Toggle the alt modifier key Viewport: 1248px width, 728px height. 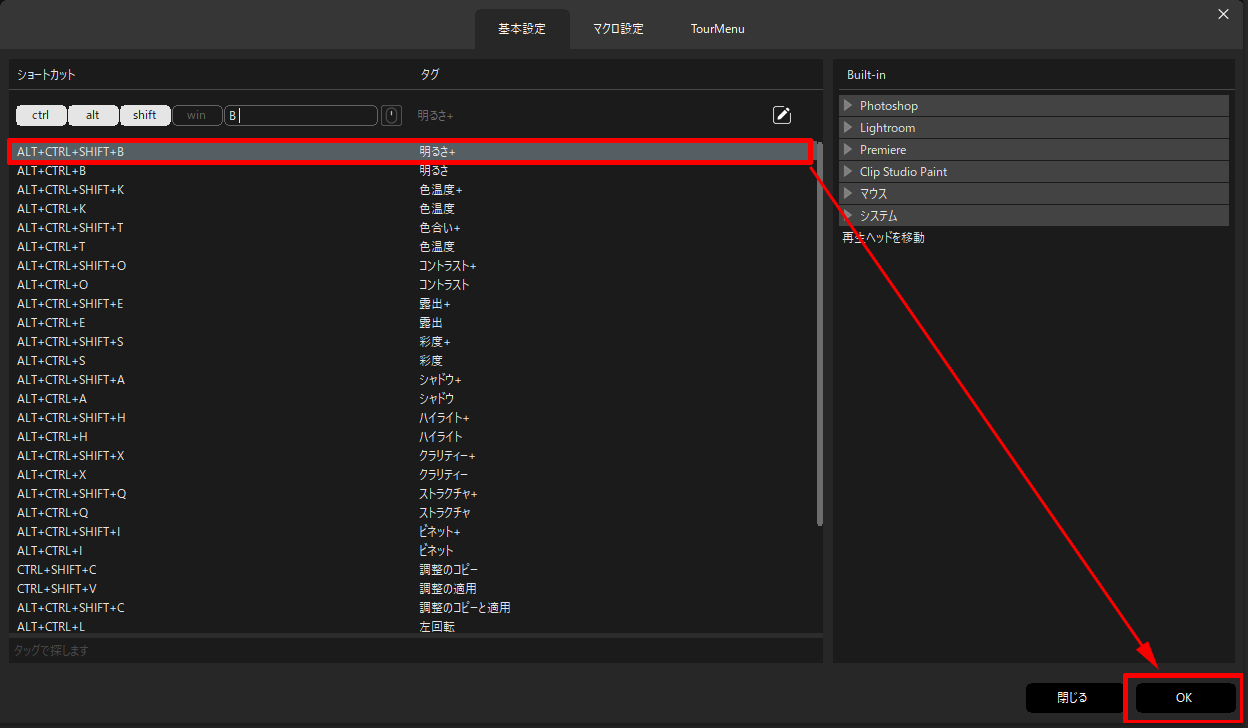(93, 115)
